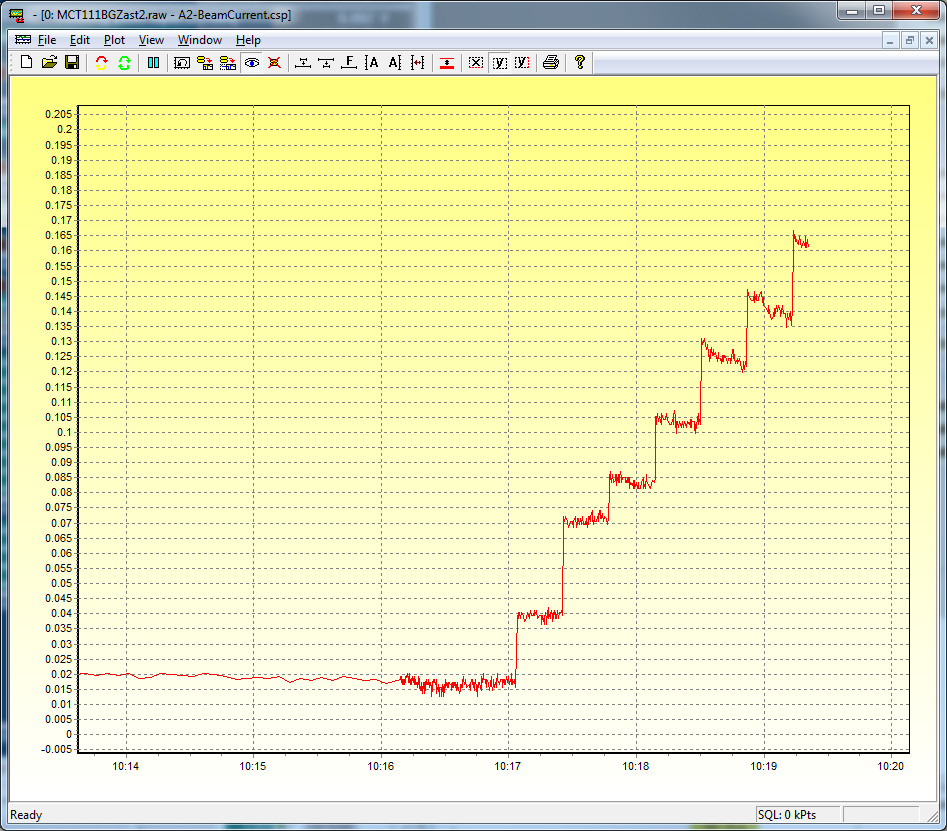Viewport: 947px width, 831px height.
Task: Click the Print icon in the toolbar
Action: click(x=550, y=63)
